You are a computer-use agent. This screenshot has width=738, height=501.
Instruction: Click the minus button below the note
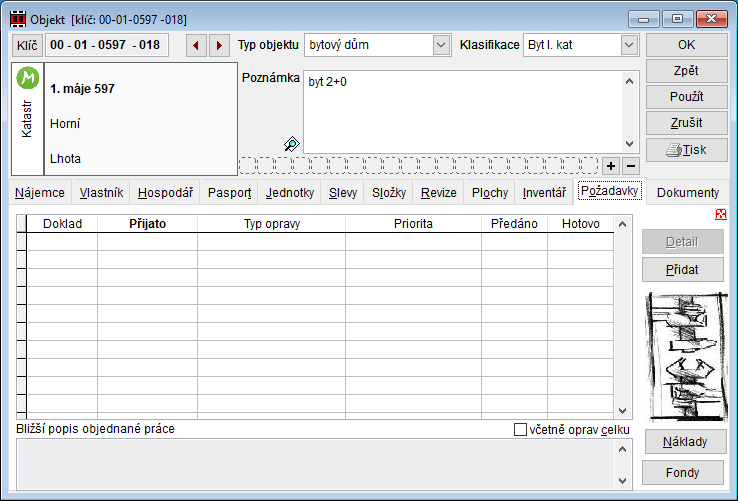630,165
